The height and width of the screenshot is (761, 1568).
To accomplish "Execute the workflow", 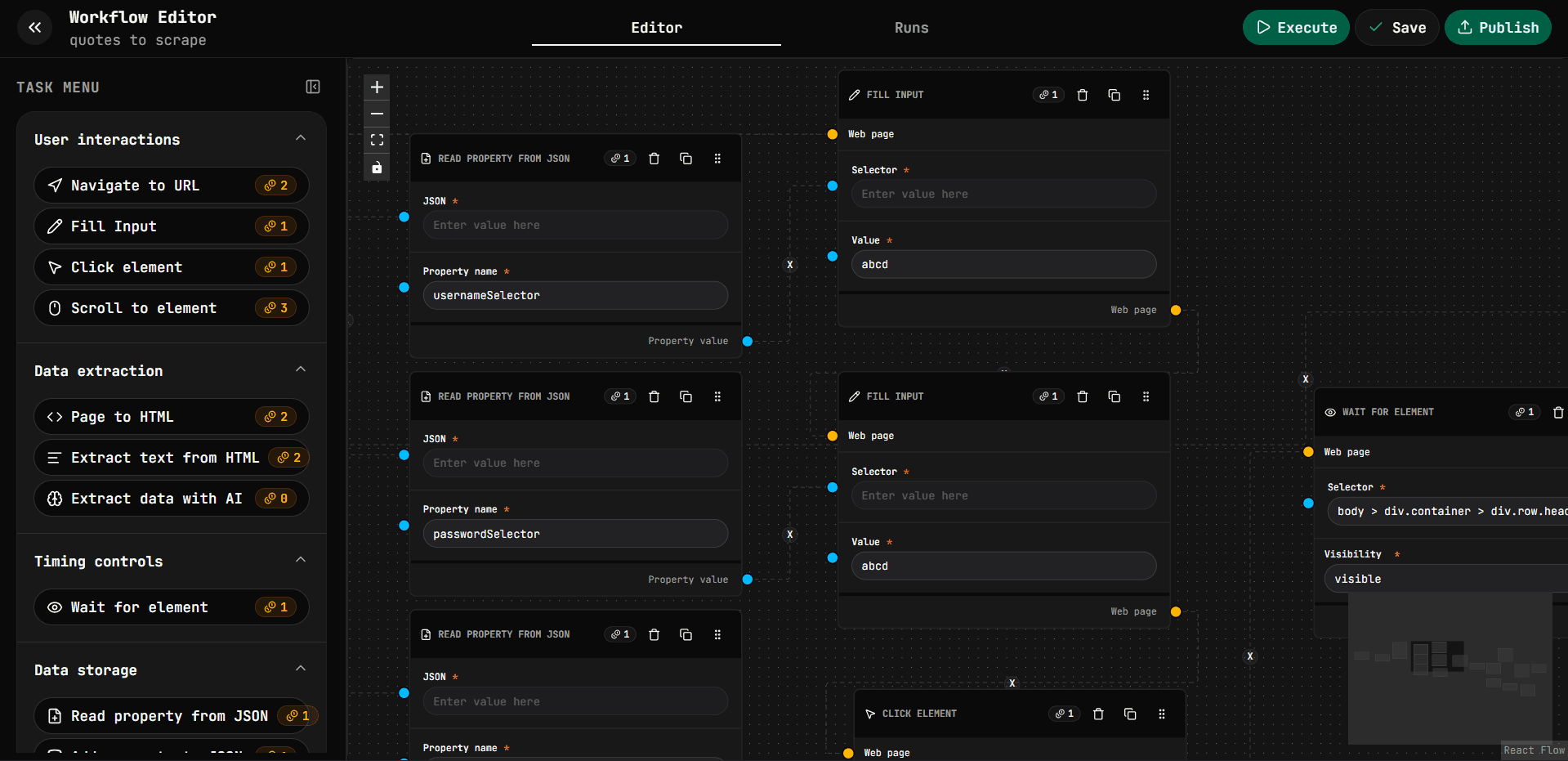I will [x=1295, y=28].
